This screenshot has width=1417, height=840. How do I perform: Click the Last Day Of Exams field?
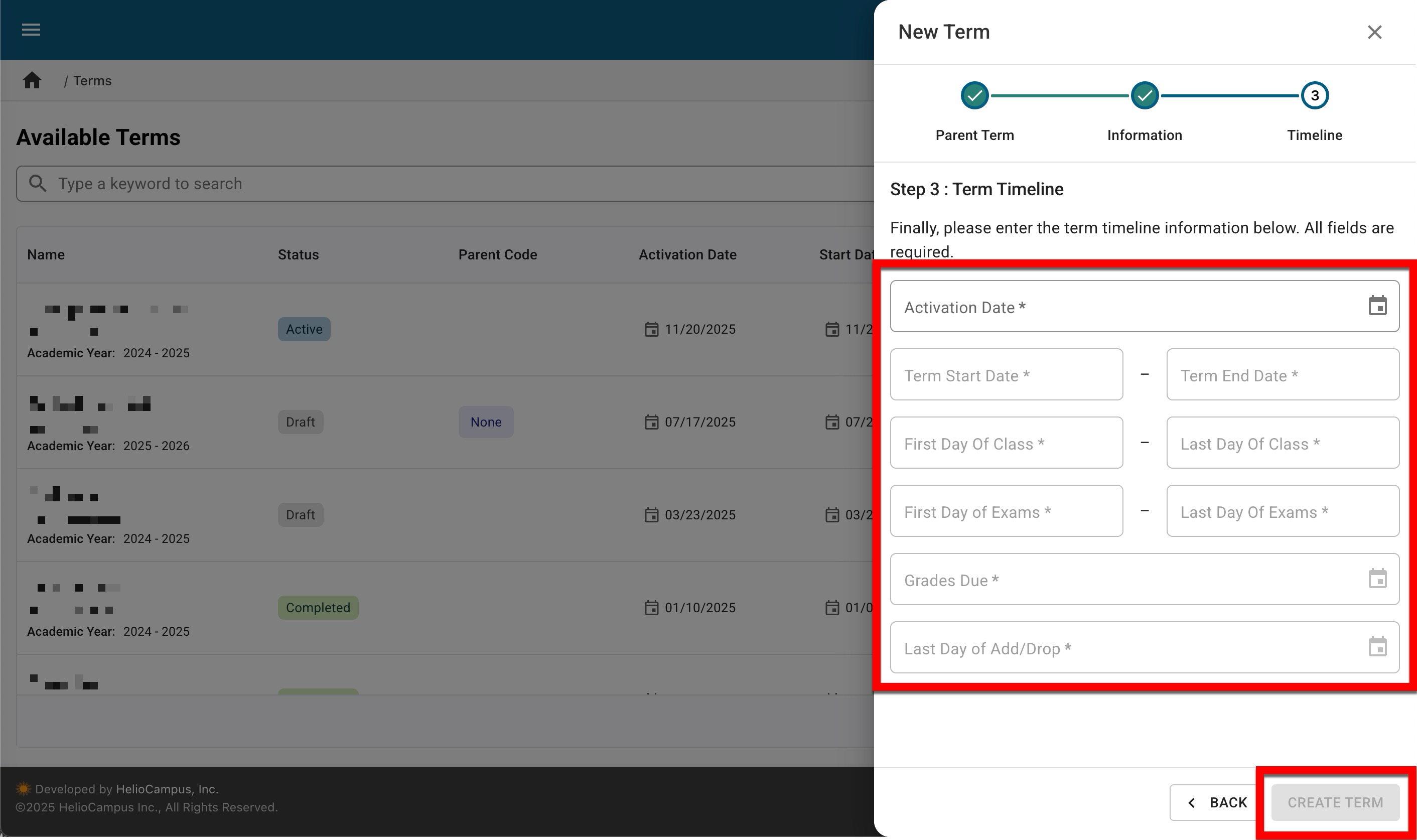pyautogui.click(x=1283, y=511)
